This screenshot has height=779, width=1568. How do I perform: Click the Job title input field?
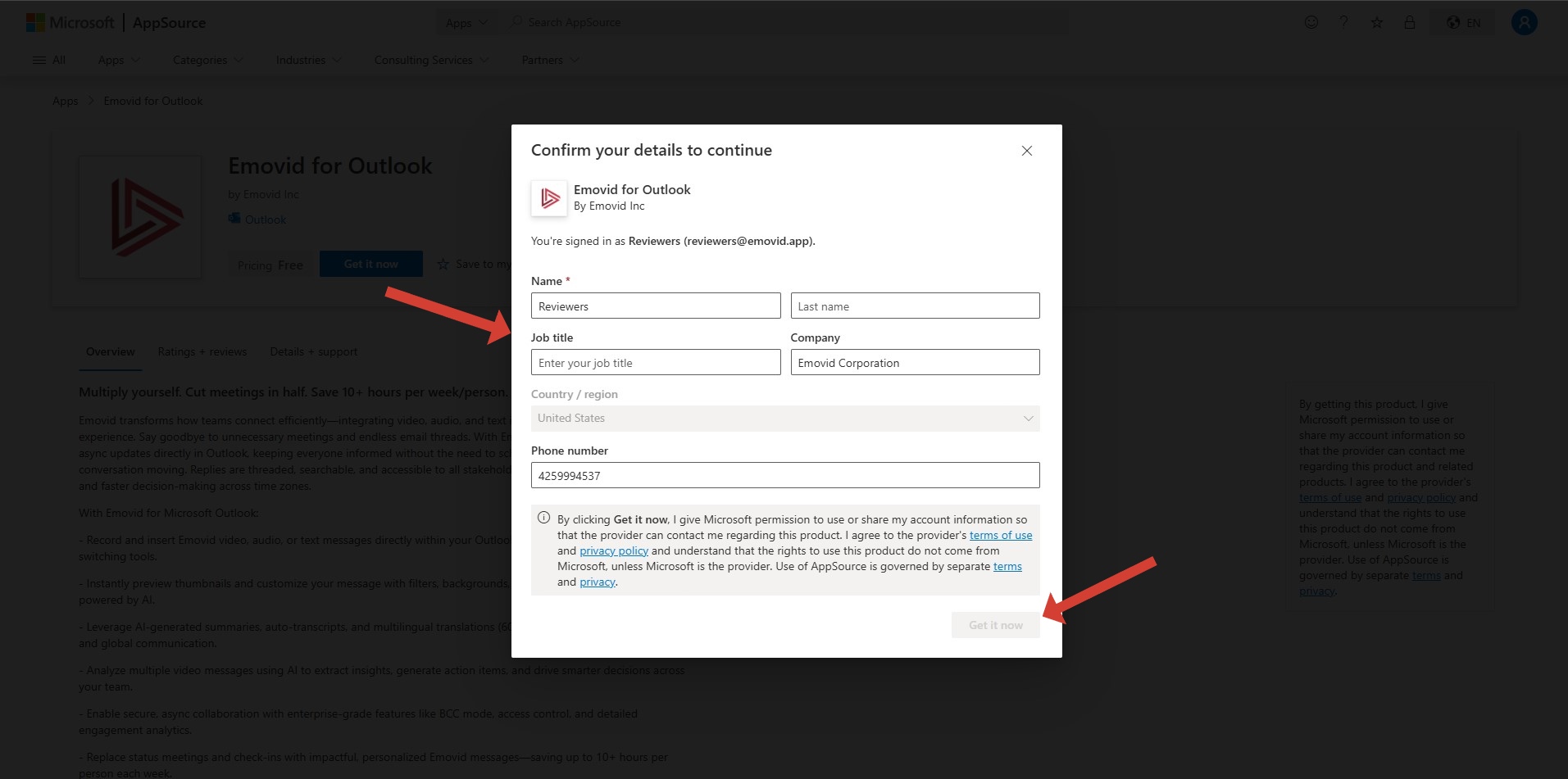(x=655, y=362)
